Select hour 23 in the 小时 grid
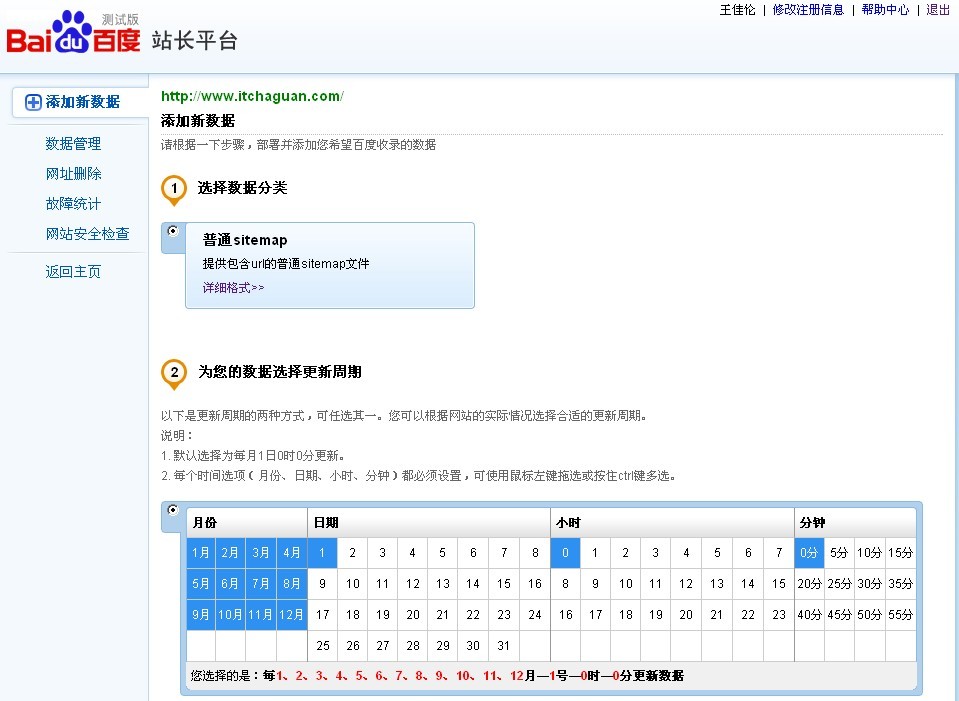The height and width of the screenshot is (701, 959). point(779,615)
